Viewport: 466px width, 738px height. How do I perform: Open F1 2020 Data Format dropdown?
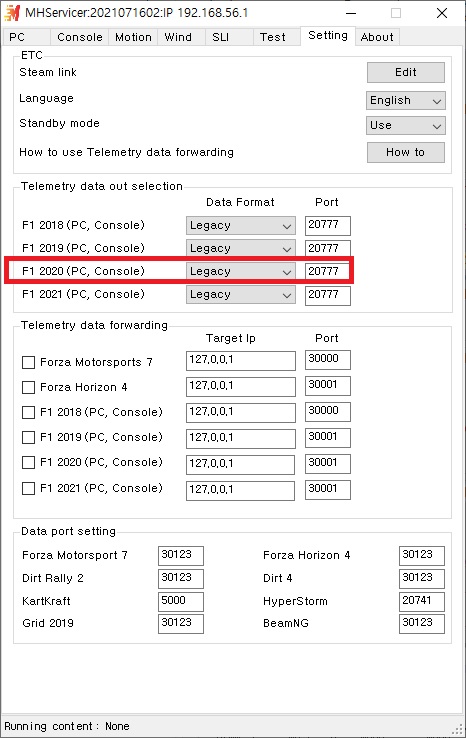tap(241, 272)
